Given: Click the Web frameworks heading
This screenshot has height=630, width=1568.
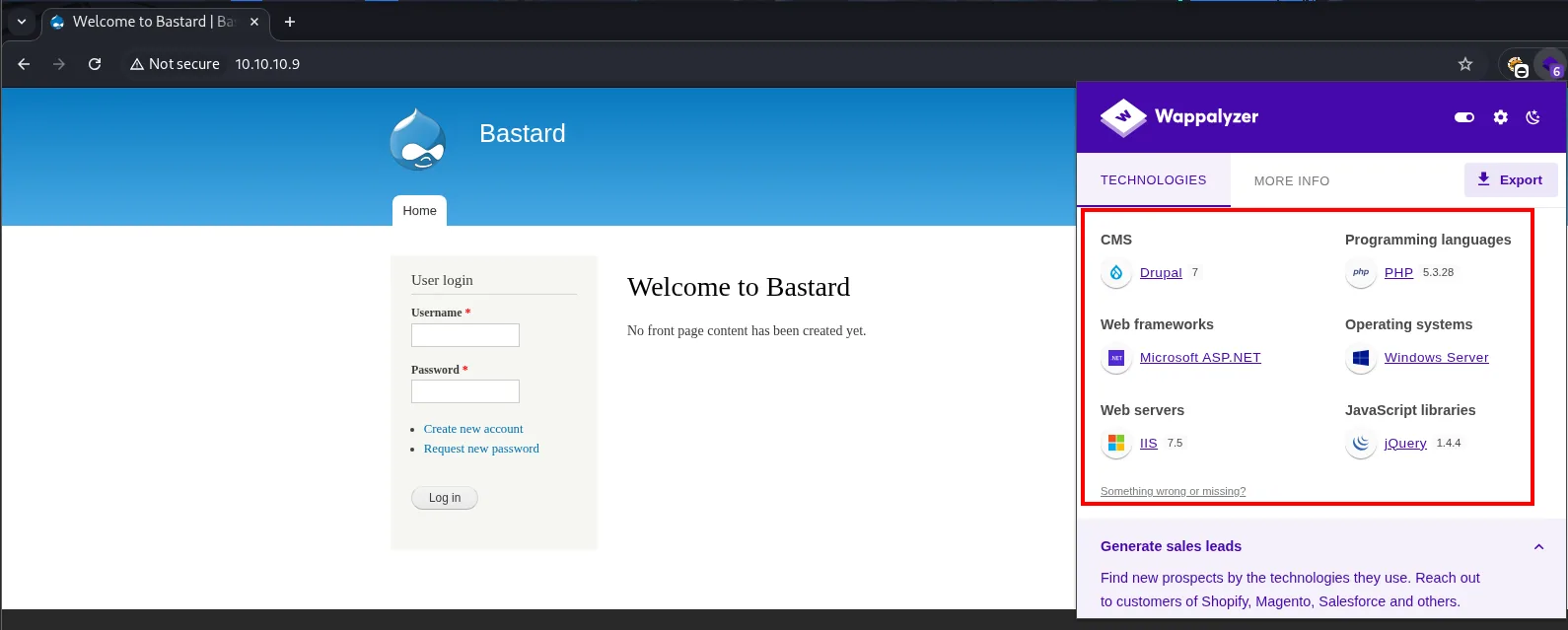Looking at the screenshot, I should click(x=1157, y=324).
